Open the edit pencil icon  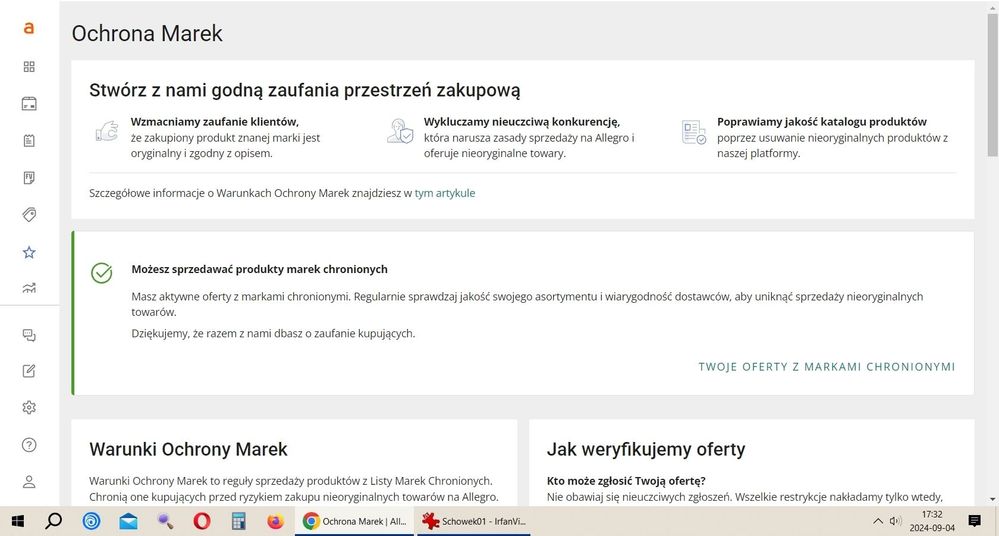[29, 371]
